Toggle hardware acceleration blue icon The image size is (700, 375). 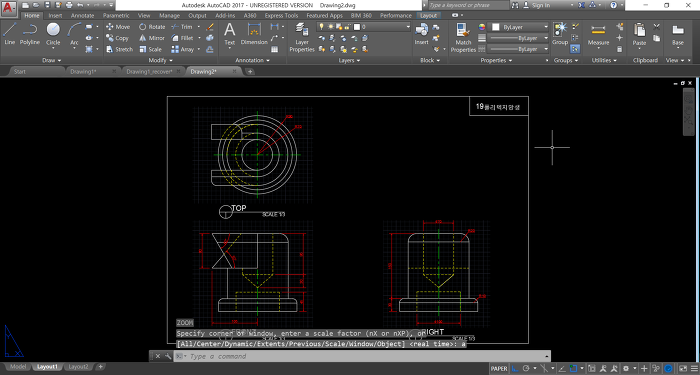(668, 369)
